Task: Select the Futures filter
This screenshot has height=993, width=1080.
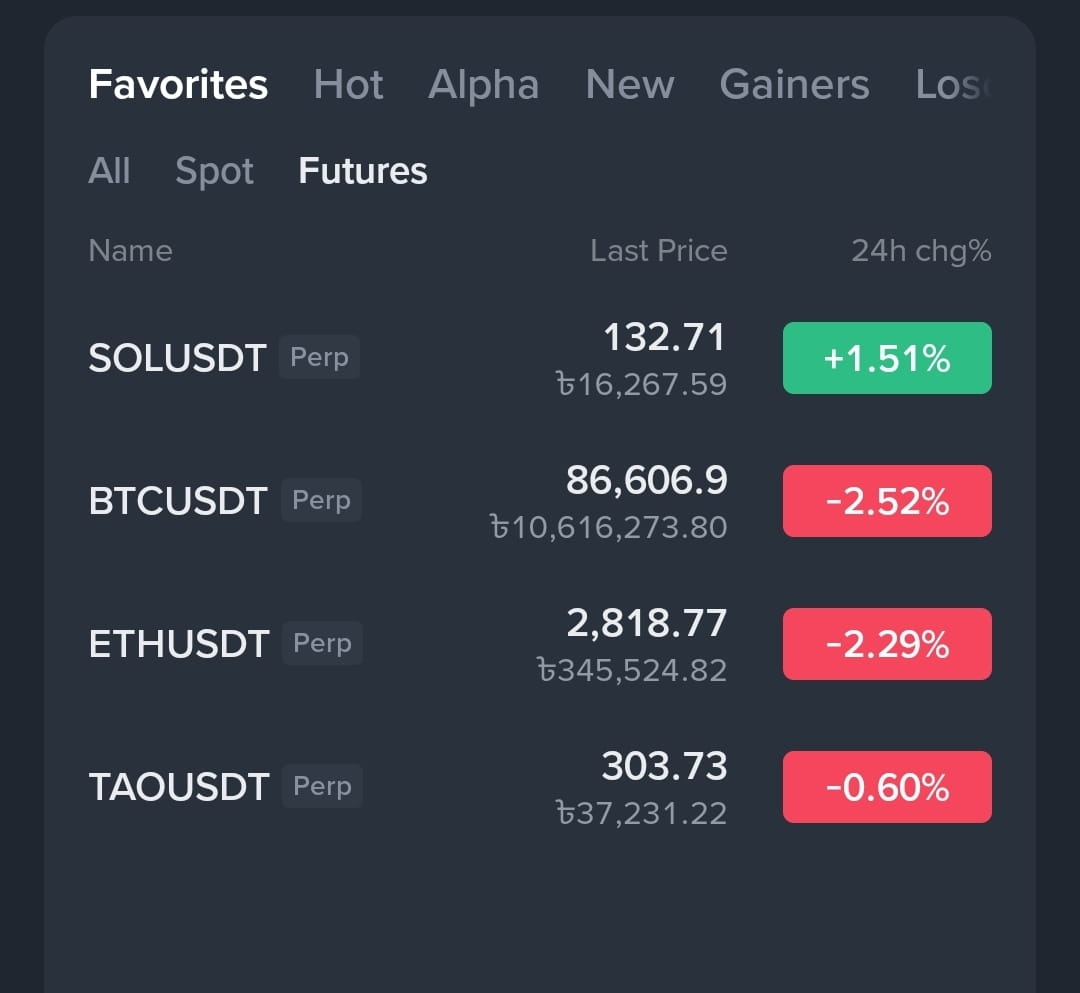Action: (x=363, y=170)
